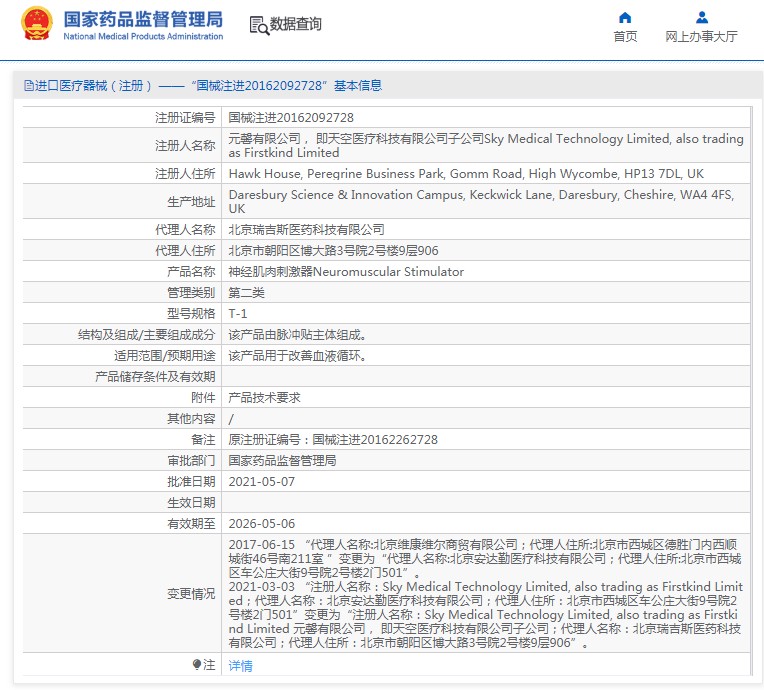This screenshot has height=690, width=764.
Task: Click the National Medical Products Administration subtitle
Action: [143, 37]
